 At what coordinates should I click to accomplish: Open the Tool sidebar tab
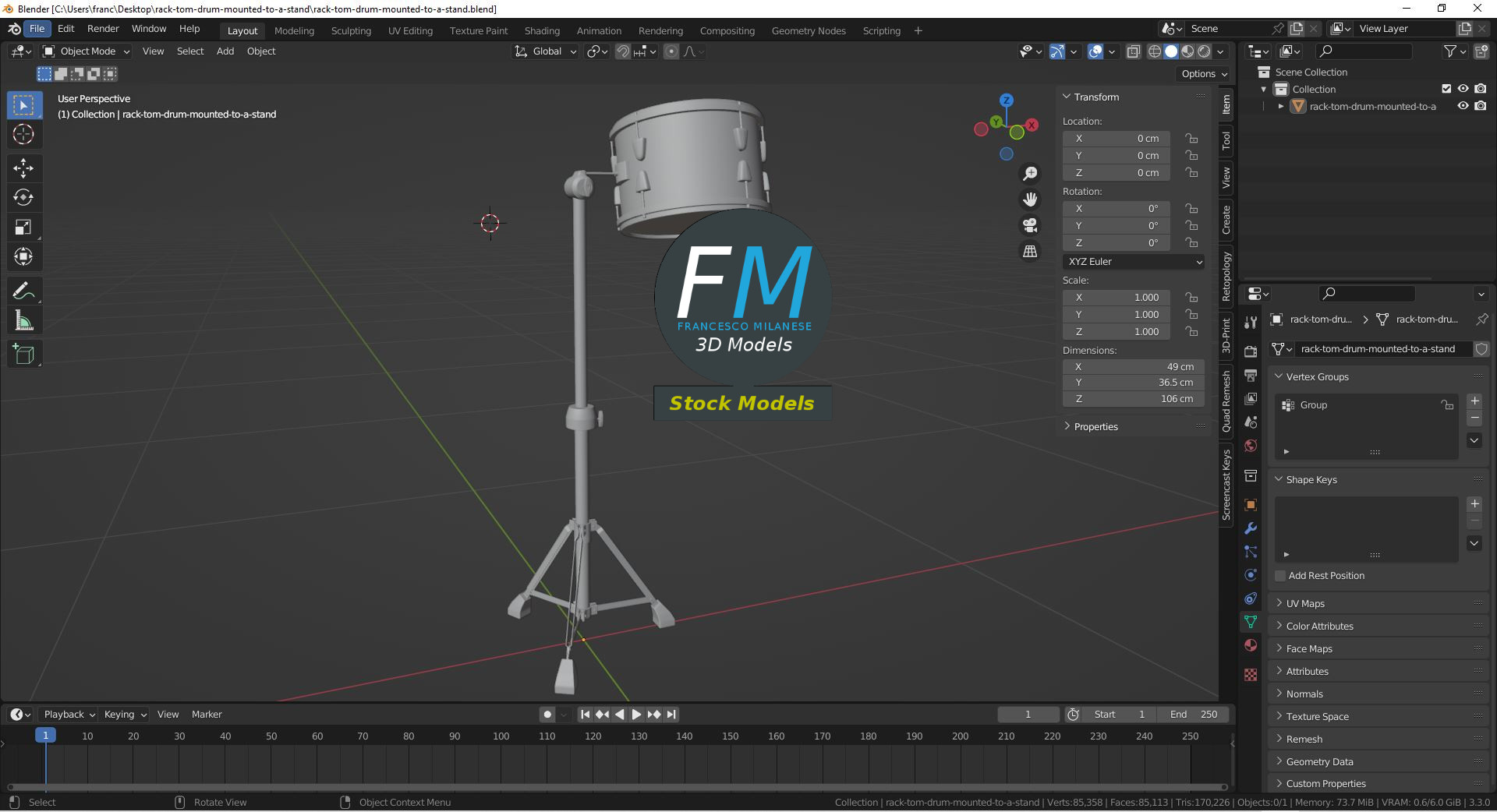pos(1226,140)
